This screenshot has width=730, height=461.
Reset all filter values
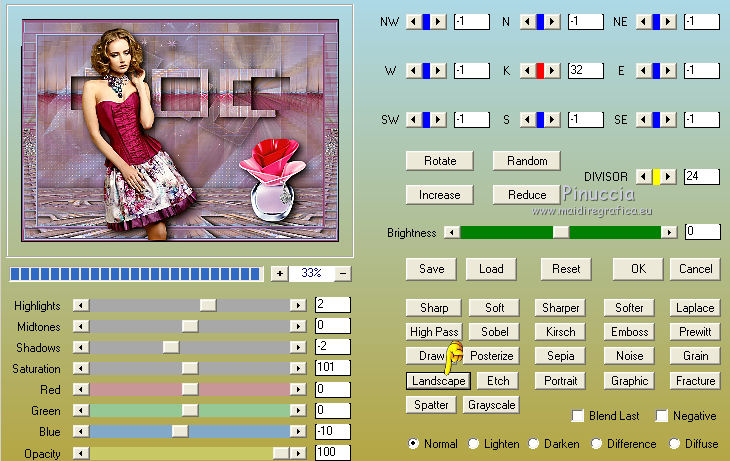click(x=566, y=269)
